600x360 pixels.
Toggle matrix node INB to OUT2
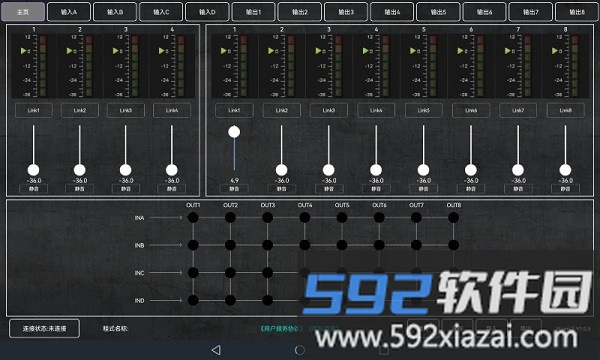point(230,245)
